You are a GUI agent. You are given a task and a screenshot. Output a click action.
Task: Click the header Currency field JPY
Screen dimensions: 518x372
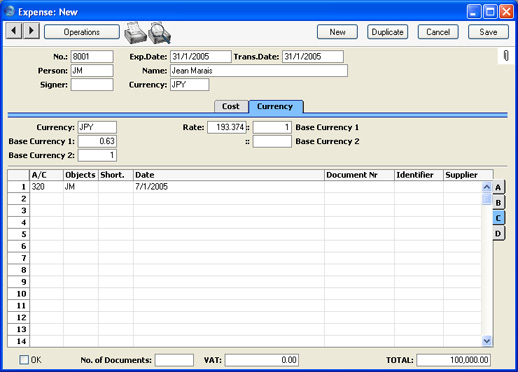190,85
